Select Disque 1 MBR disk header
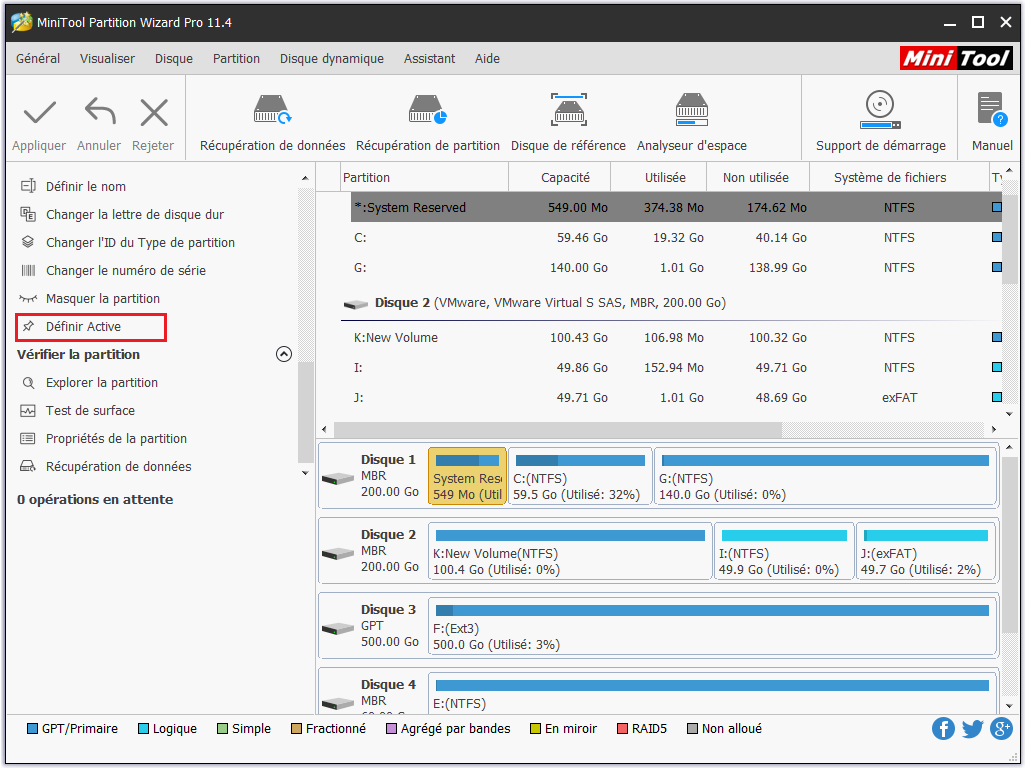Screen dimensions: 1025x768 point(373,476)
